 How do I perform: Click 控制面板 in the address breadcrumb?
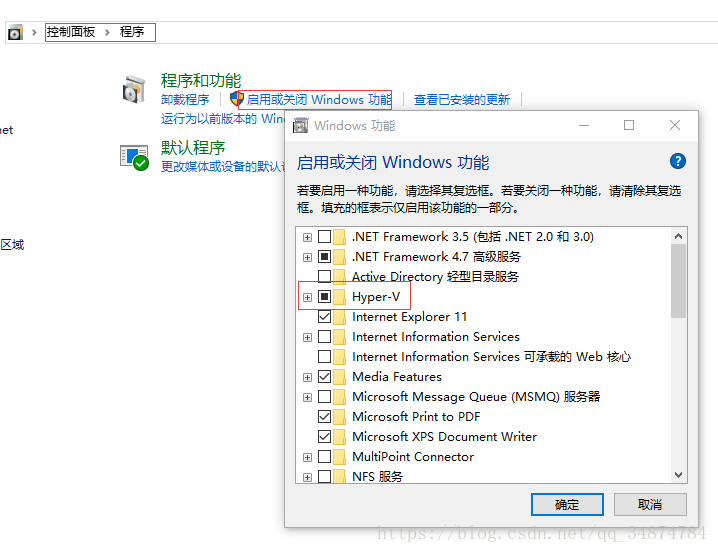(x=71, y=32)
